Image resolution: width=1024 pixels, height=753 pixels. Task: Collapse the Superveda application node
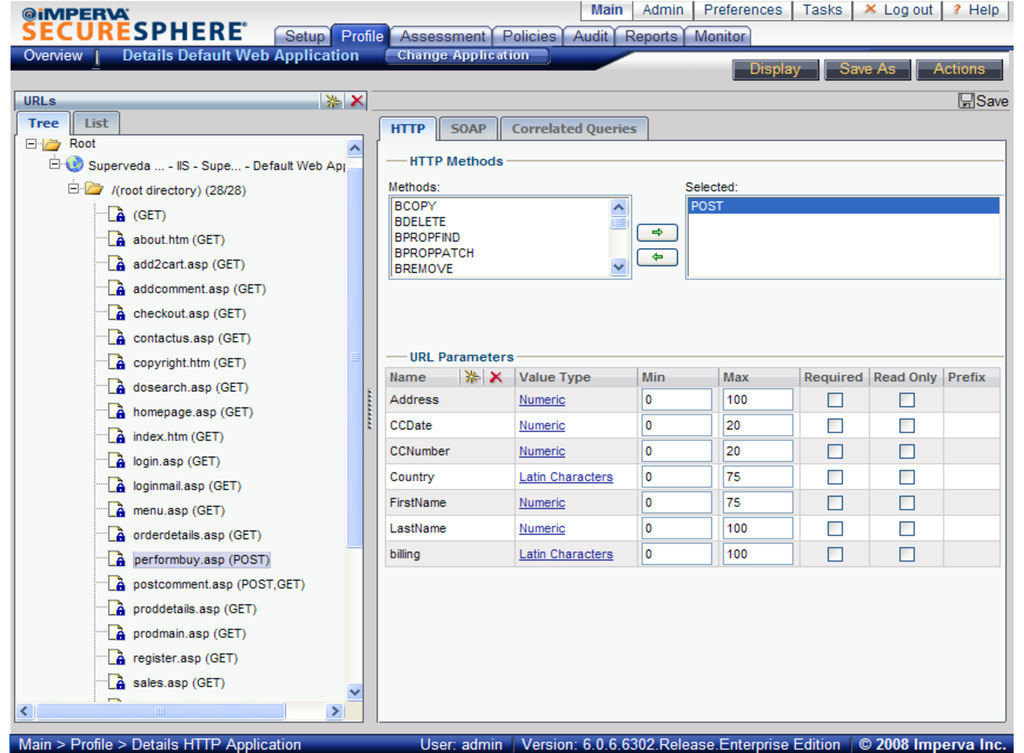tap(55, 164)
